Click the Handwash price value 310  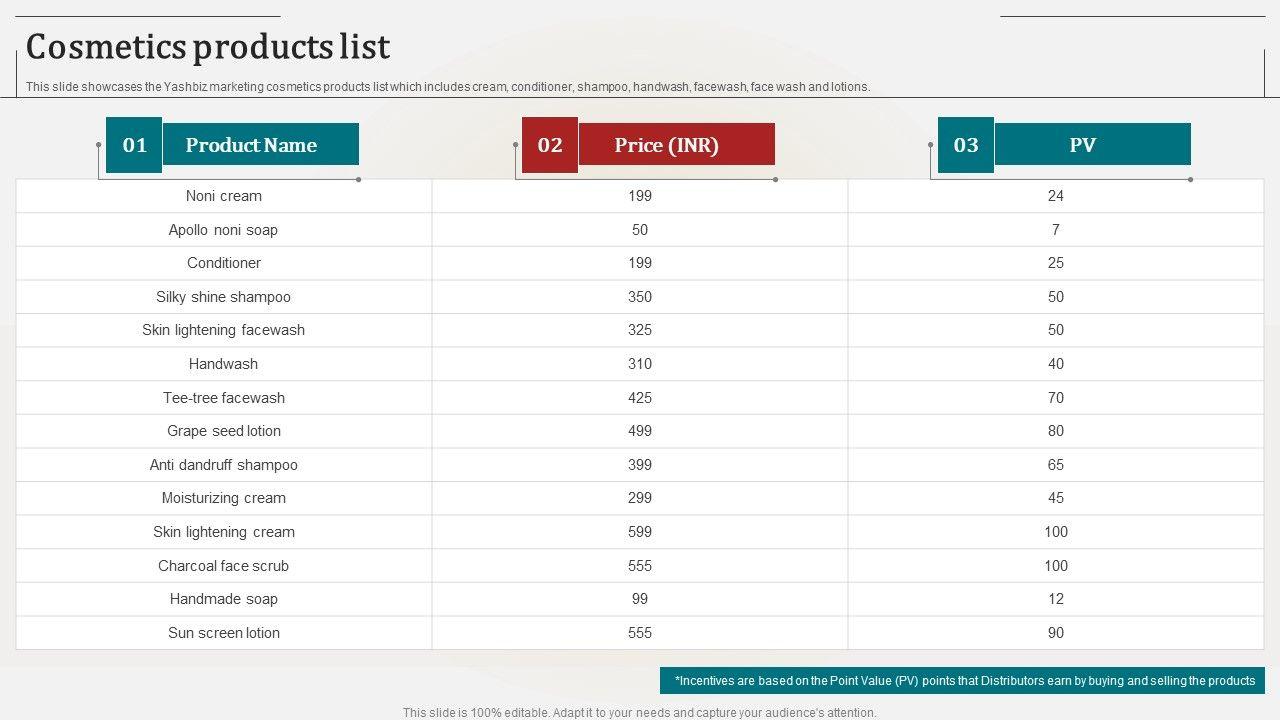(x=640, y=364)
